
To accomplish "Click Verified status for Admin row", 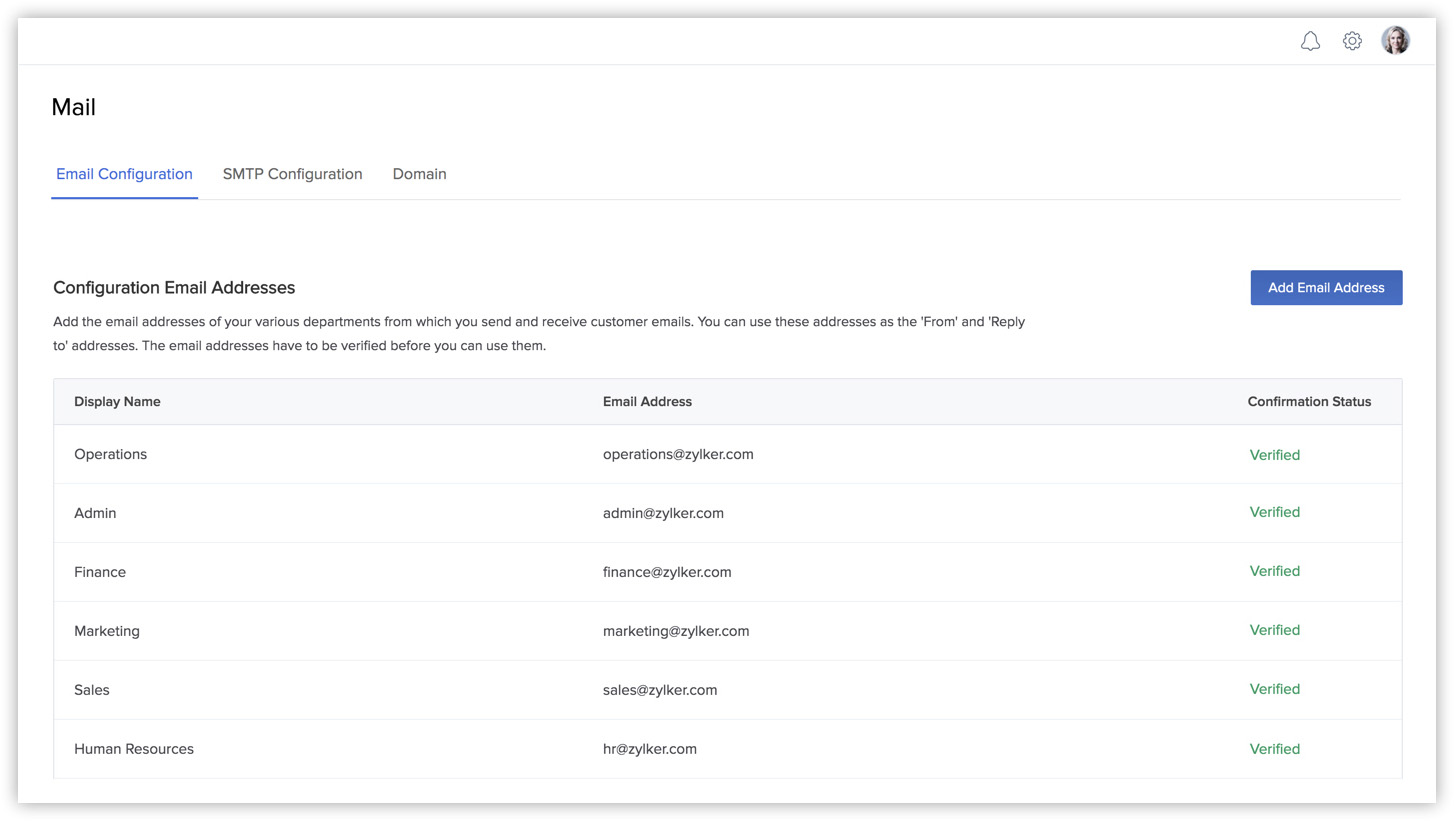I will click(x=1275, y=512).
